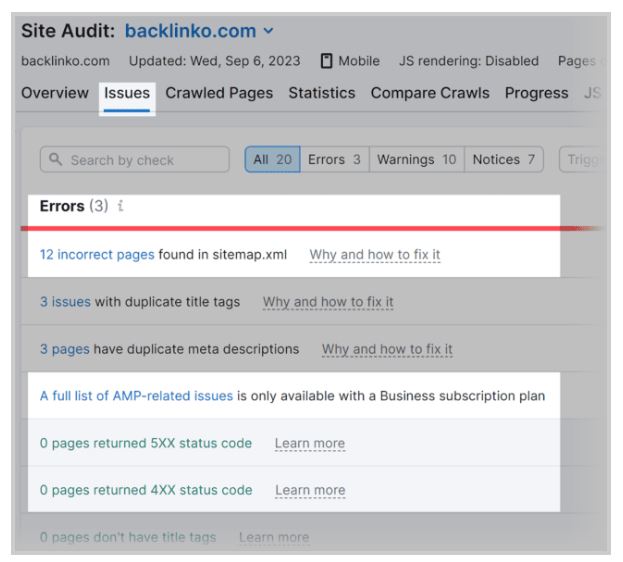Open A full list of AMP-related issues
This screenshot has height=562, width=623.
click(136, 396)
